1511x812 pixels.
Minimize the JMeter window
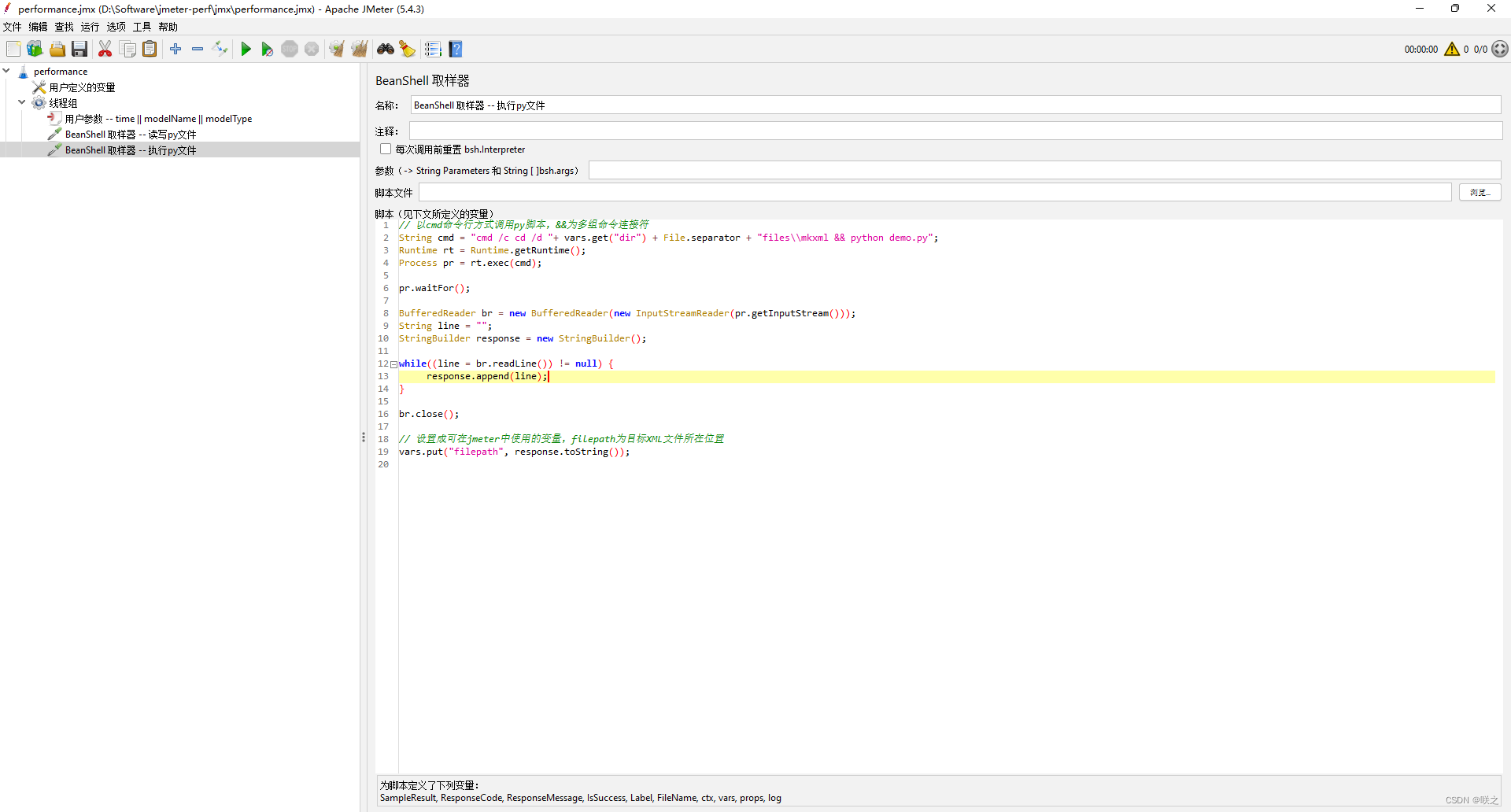1420,9
